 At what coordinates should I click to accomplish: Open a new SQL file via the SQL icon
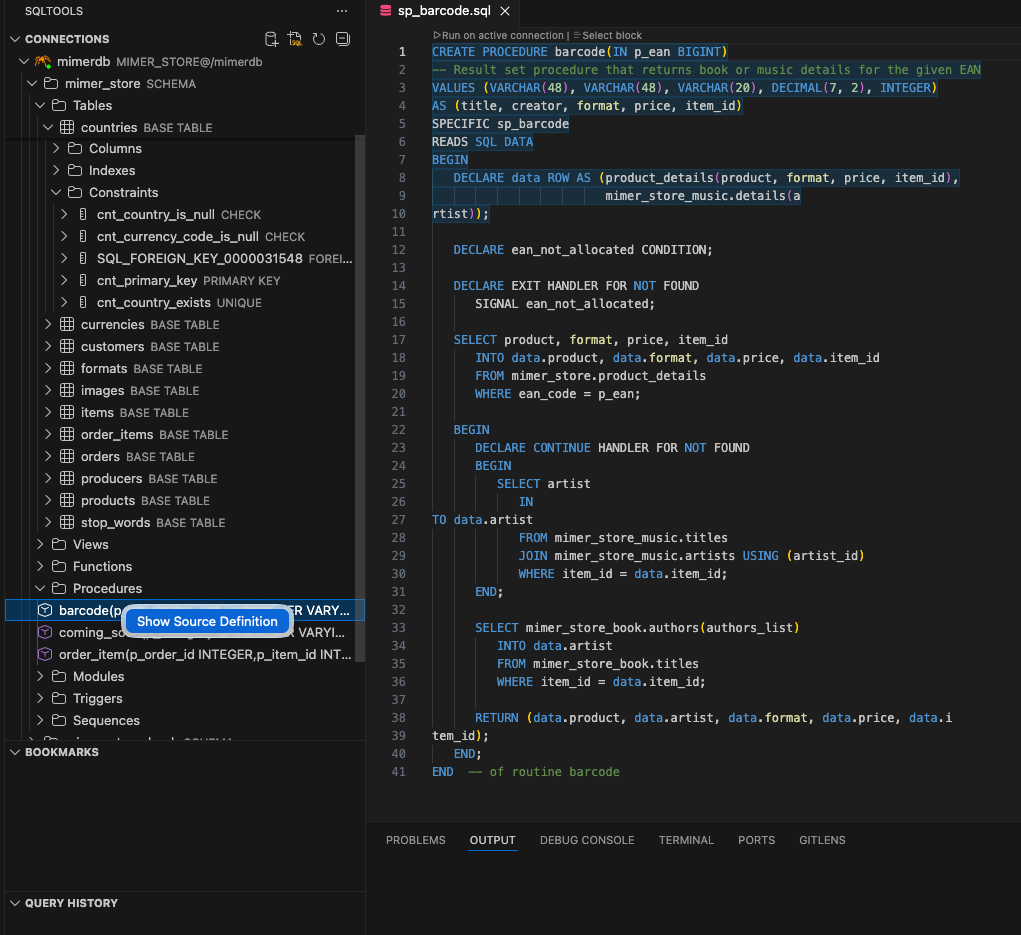[293, 38]
